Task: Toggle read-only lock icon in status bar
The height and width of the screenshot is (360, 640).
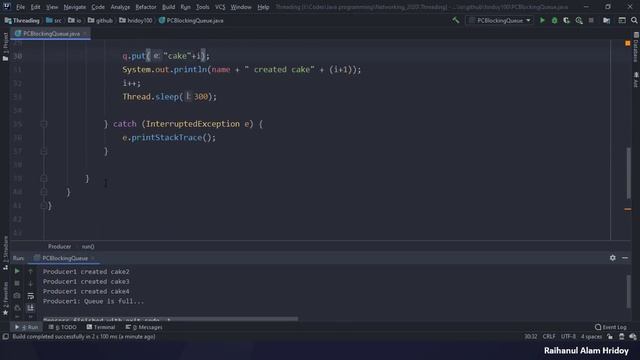Action: pos(610,337)
